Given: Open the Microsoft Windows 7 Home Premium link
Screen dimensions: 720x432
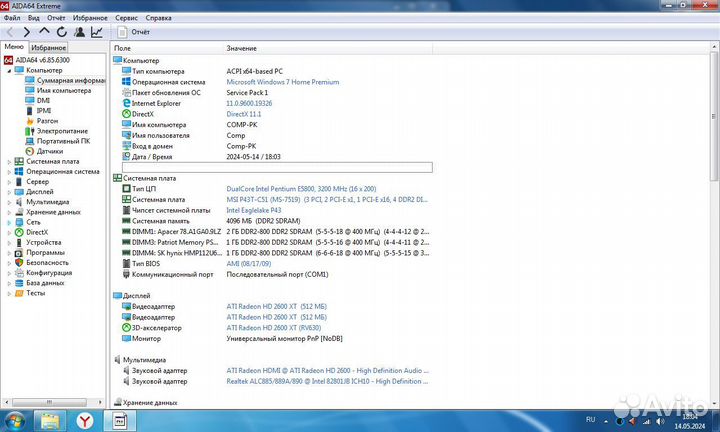Looking at the screenshot, I should (283, 82).
